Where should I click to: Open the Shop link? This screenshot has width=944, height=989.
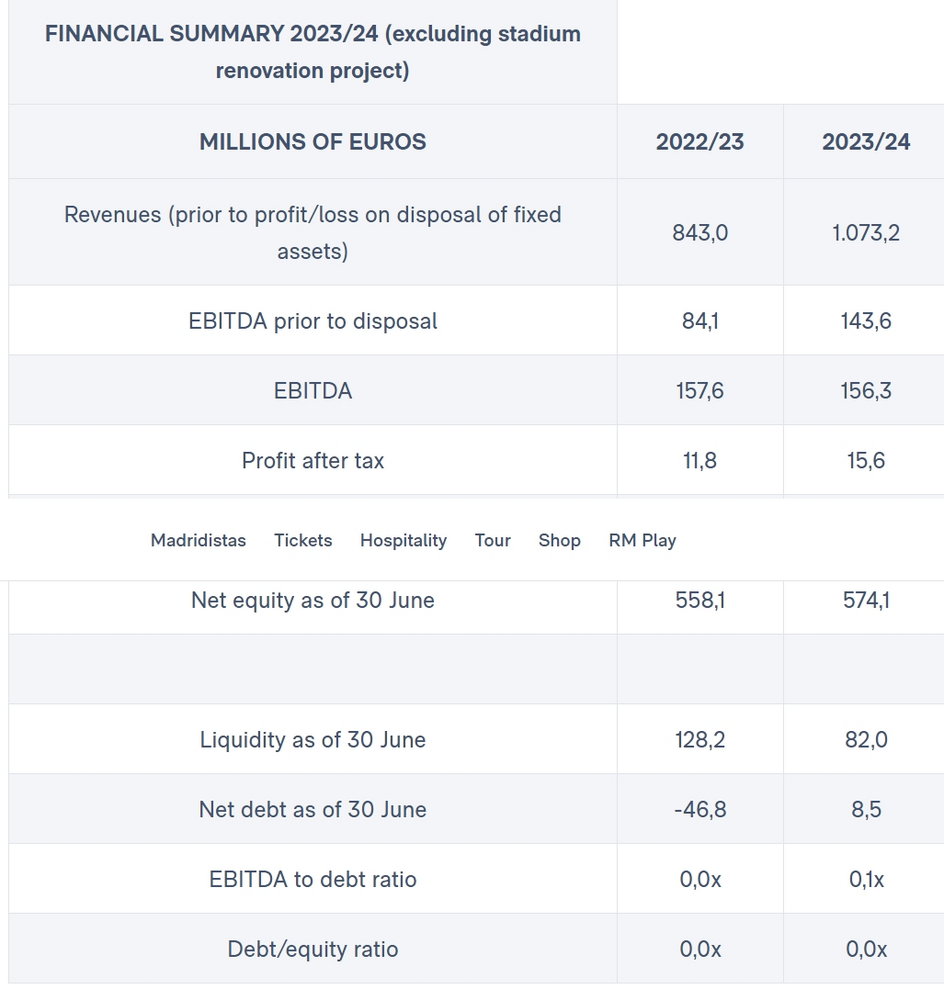coord(559,541)
